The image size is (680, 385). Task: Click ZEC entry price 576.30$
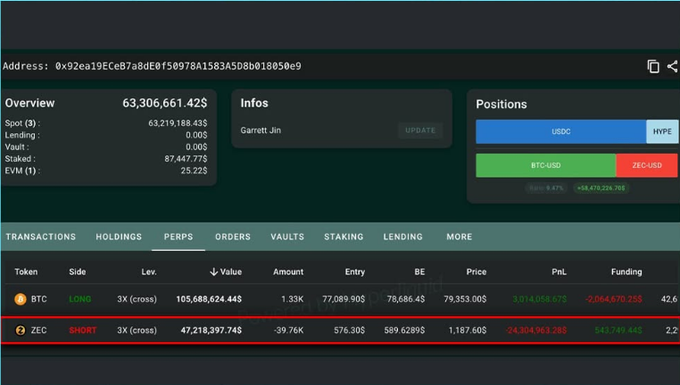pyautogui.click(x=349, y=330)
